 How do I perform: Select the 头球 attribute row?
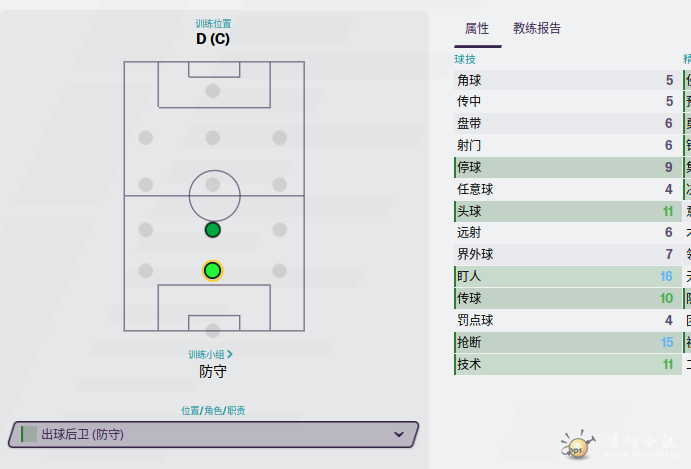tap(568, 212)
